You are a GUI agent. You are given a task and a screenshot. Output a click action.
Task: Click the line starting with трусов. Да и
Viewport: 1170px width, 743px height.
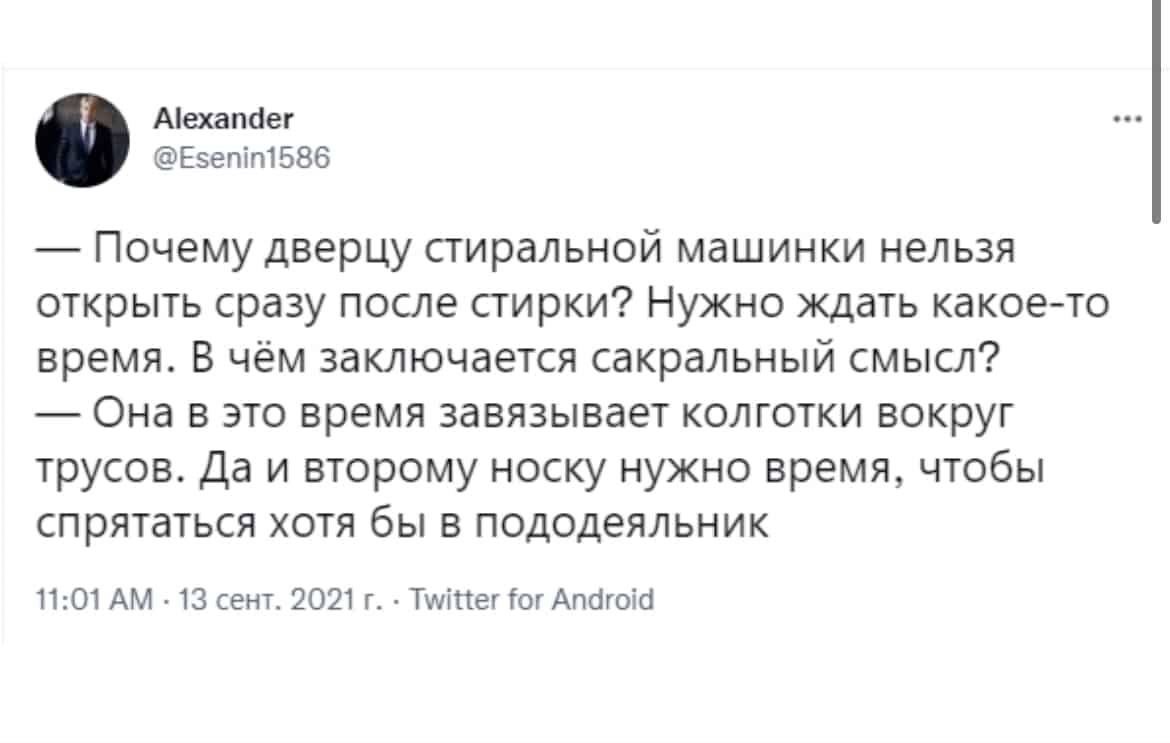pyautogui.click(x=540, y=469)
